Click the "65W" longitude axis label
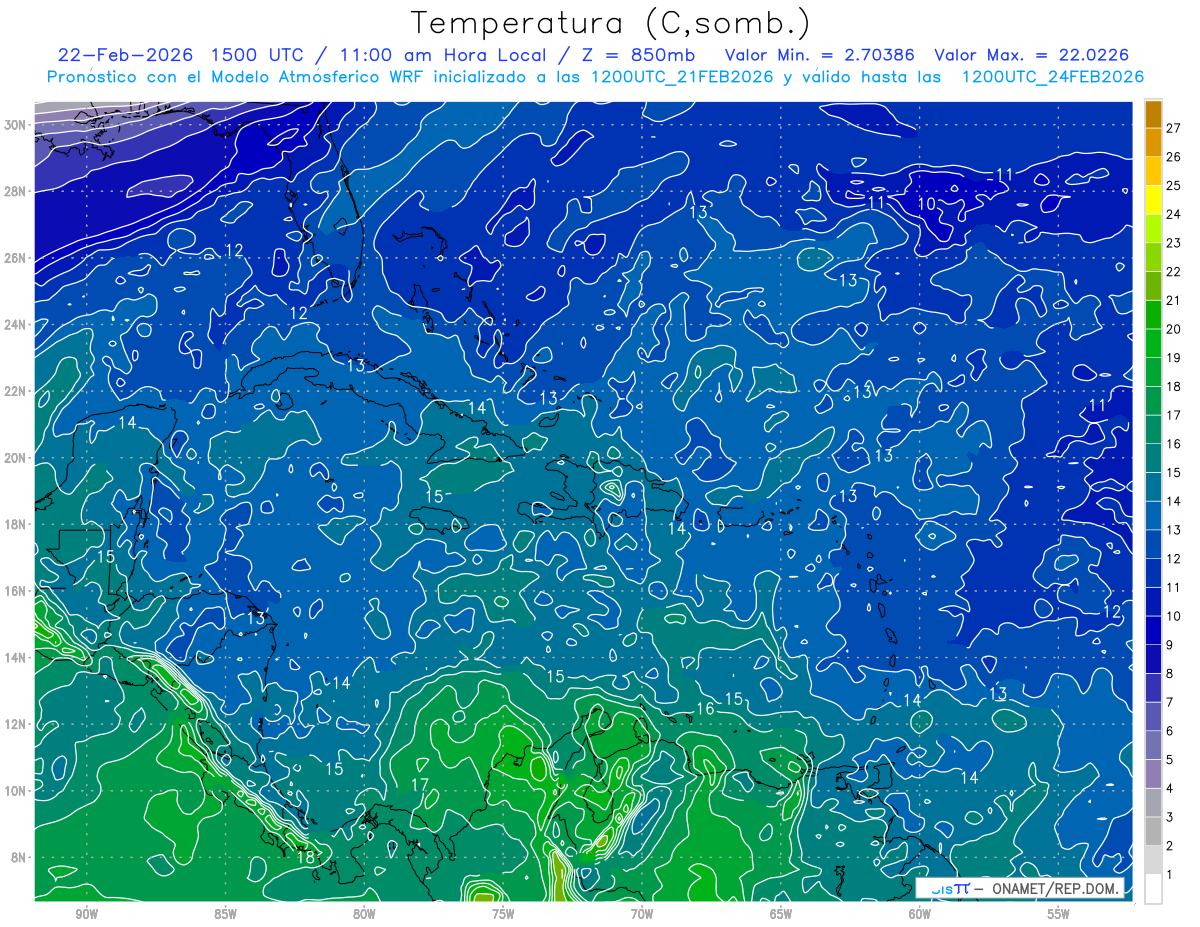The image size is (1200, 927). [781, 914]
